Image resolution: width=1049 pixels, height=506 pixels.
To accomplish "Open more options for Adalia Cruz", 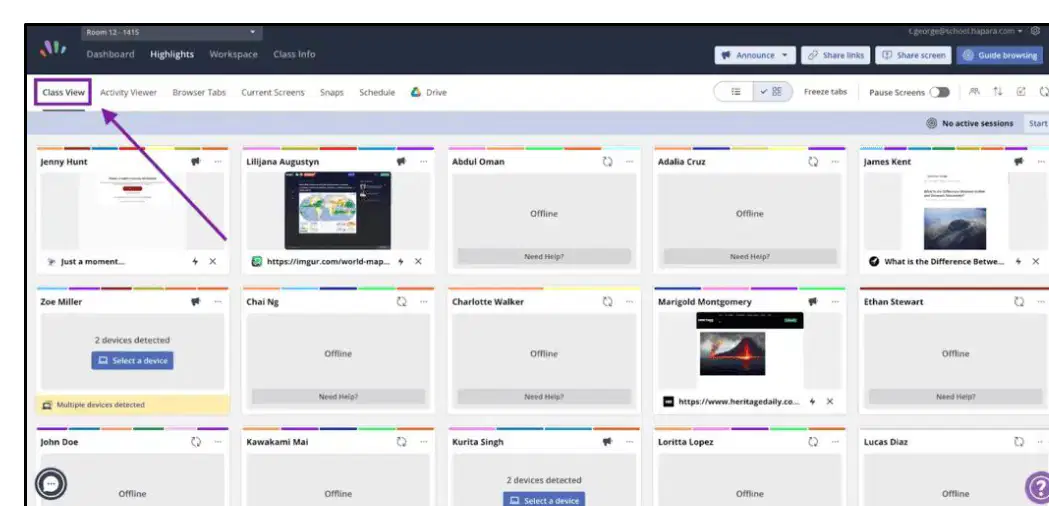I will [835, 162].
